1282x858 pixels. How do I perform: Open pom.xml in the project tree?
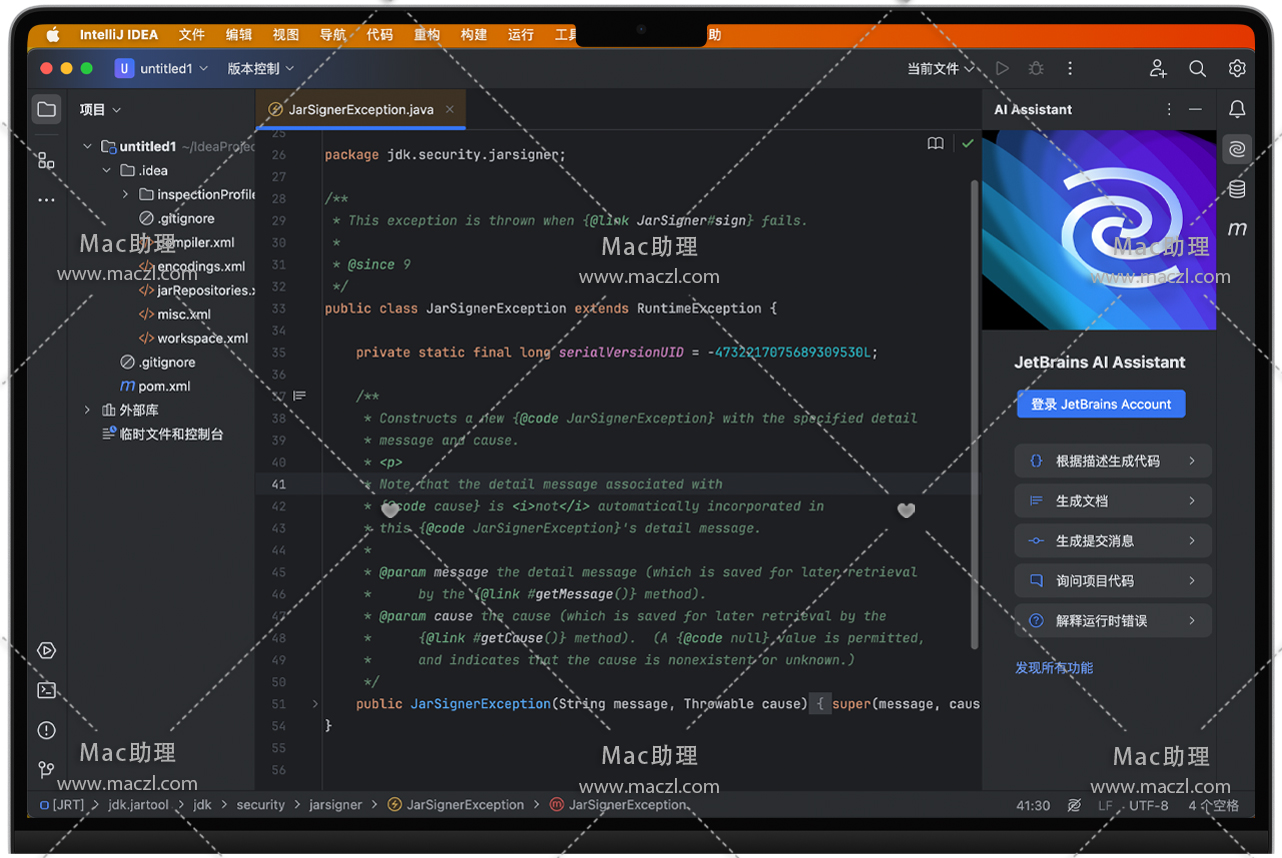pyautogui.click(x=164, y=386)
